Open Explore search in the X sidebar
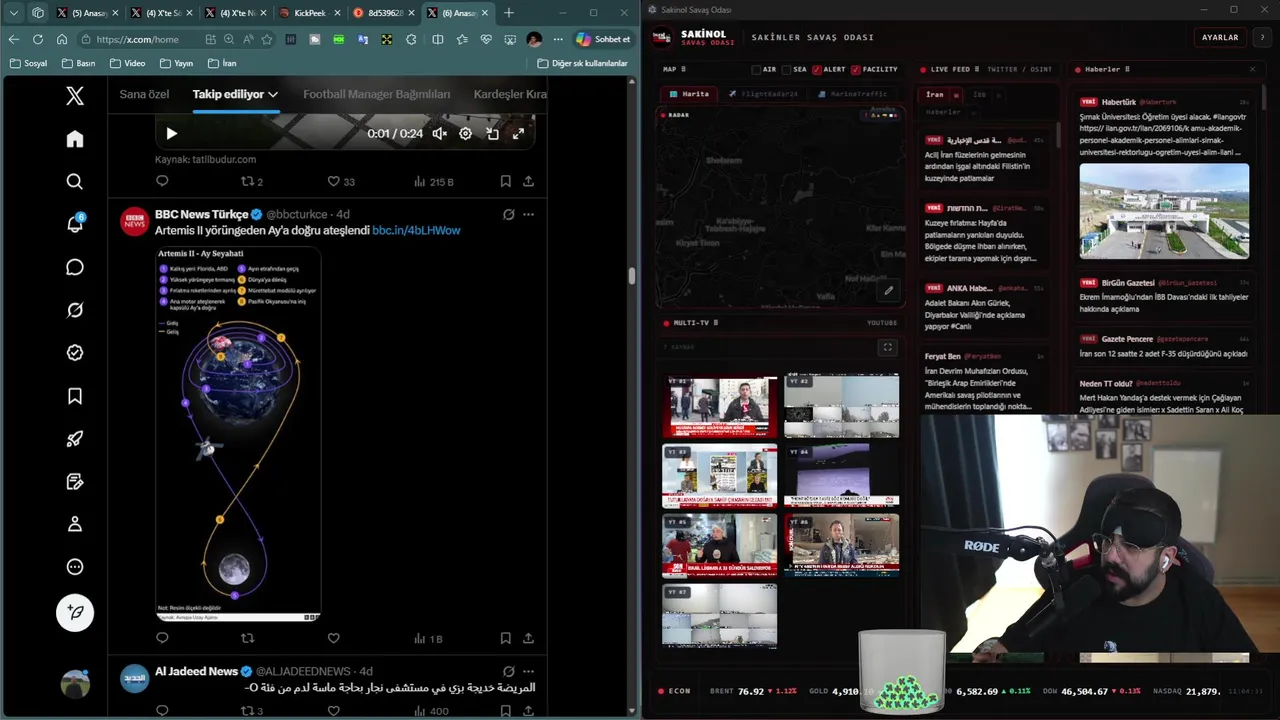This screenshot has width=1280, height=720. (75, 181)
